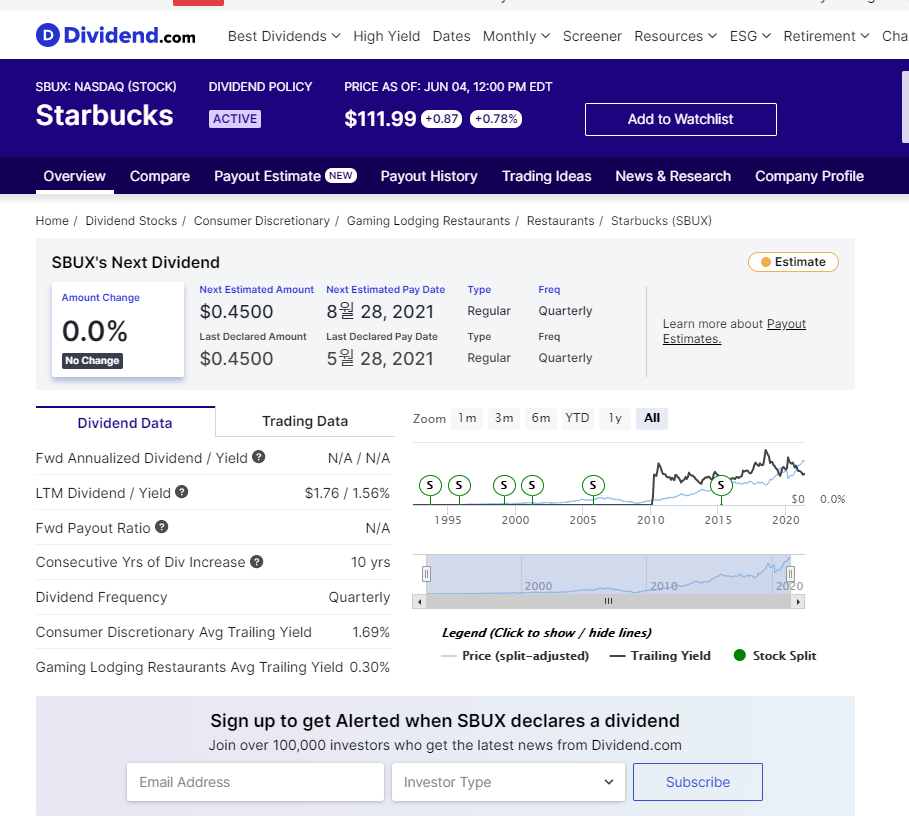The height and width of the screenshot is (836, 909).
Task: Set chart zoom to 6m
Action: click(x=541, y=418)
